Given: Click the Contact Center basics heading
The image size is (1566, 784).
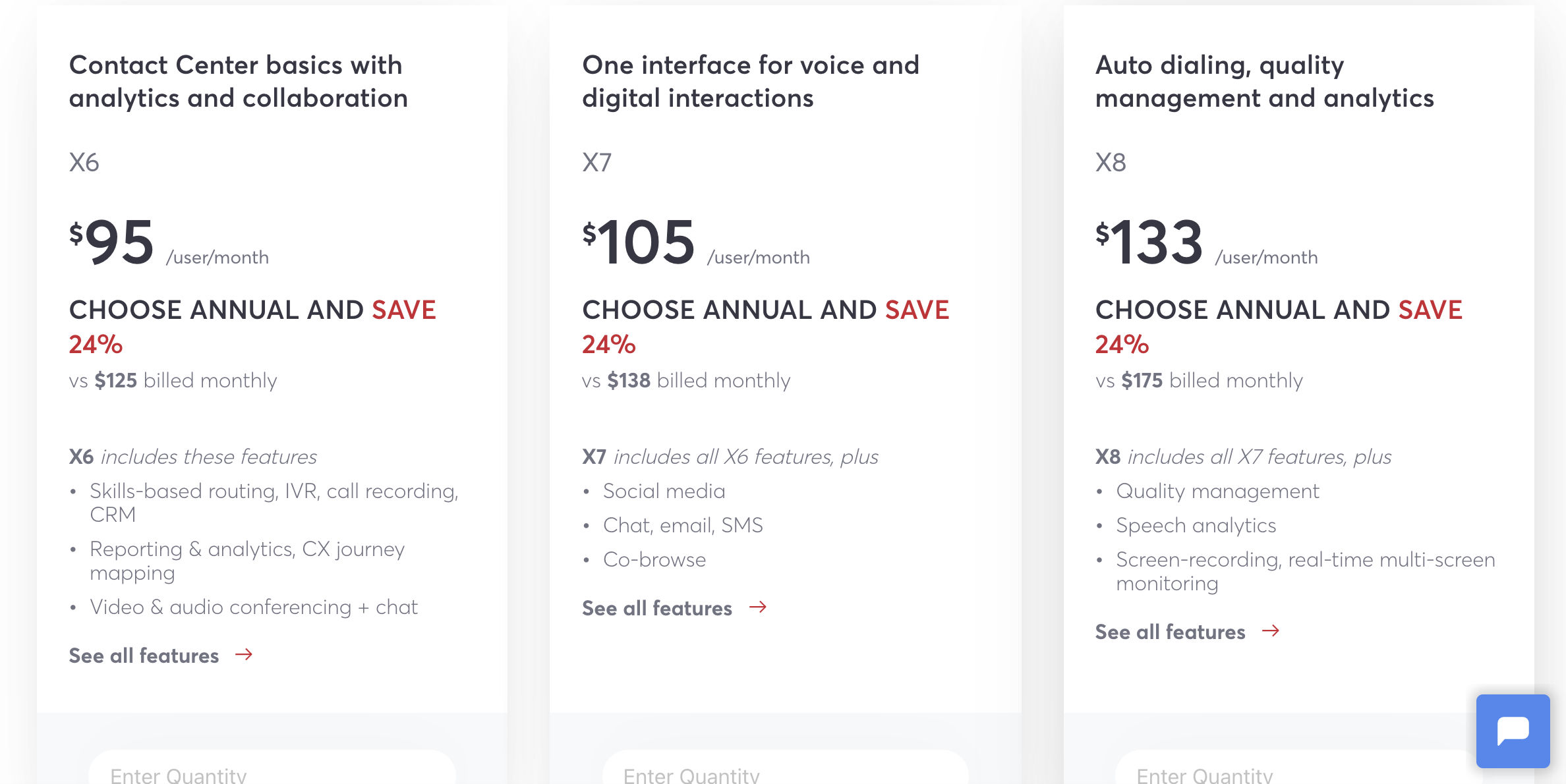Looking at the screenshot, I should click(x=239, y=82).
